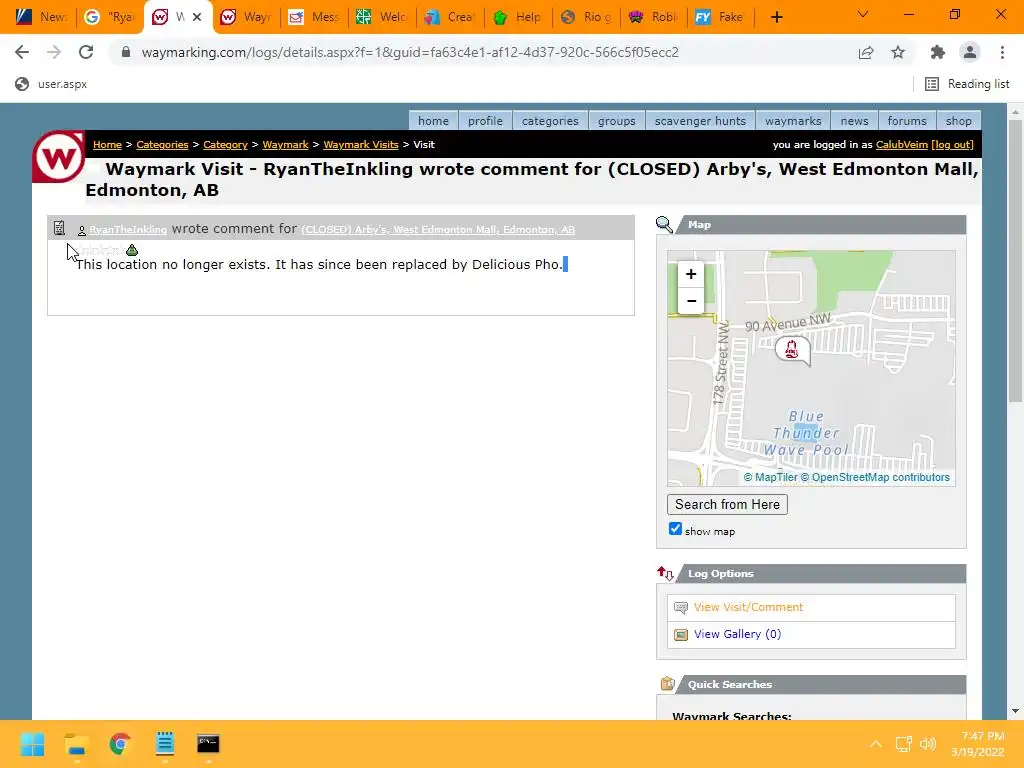Image resolution: width=1024 pixels, height=768 pixels.
Task: Open the taskbar clock and date
Action: click(980, 744)
